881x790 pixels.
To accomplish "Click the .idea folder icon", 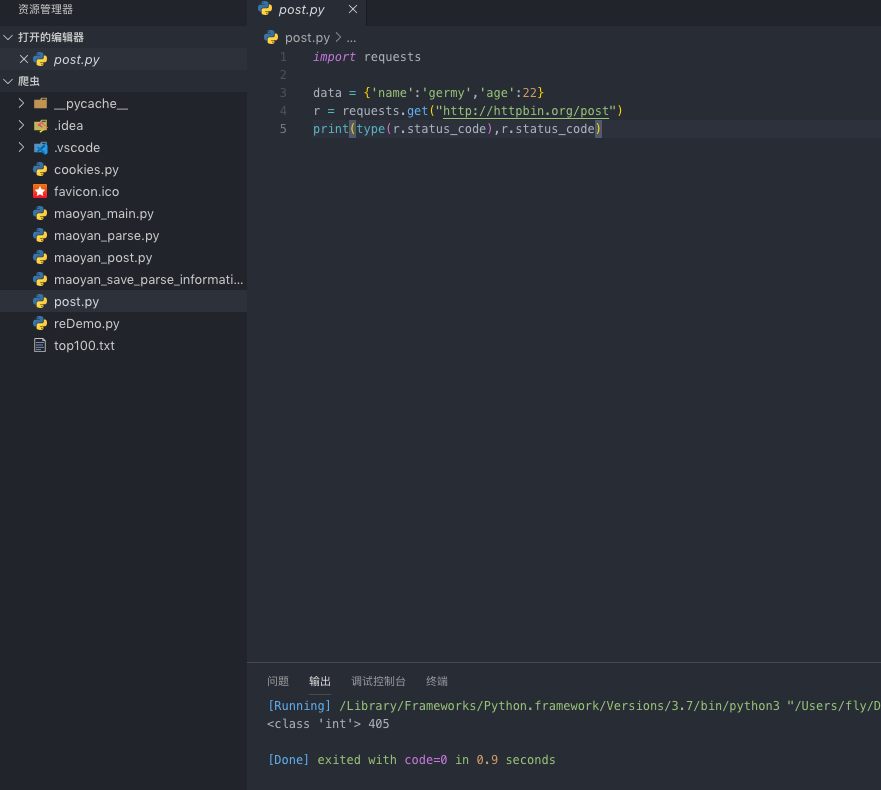I will point(40,125).
